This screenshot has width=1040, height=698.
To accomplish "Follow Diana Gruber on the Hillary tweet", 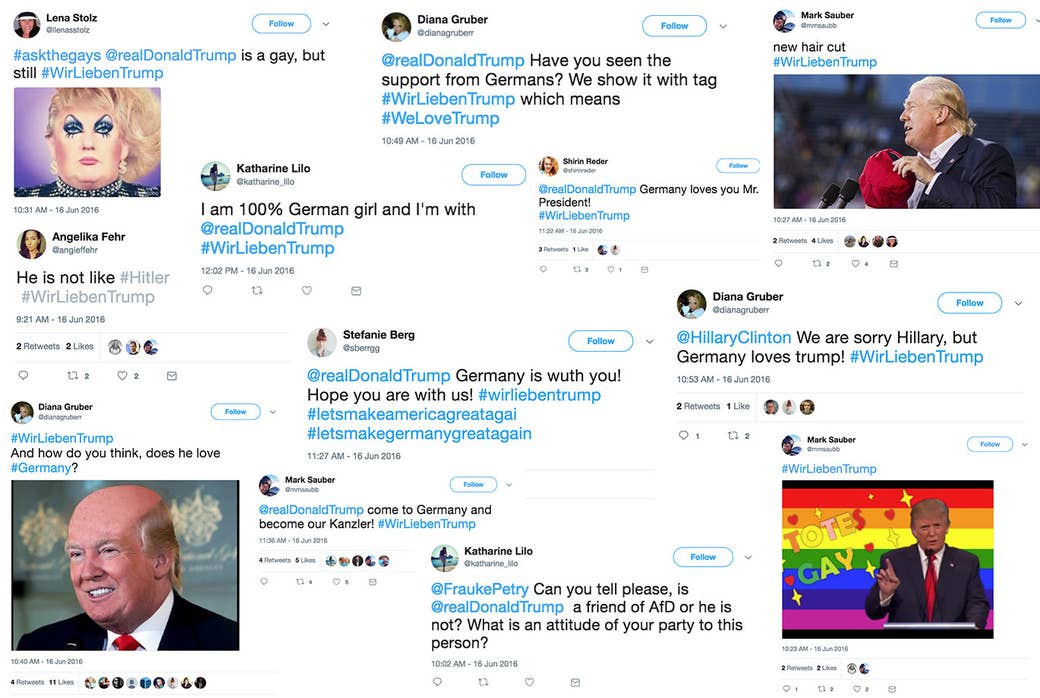I will pyautogui.click(x=969, y=303).
